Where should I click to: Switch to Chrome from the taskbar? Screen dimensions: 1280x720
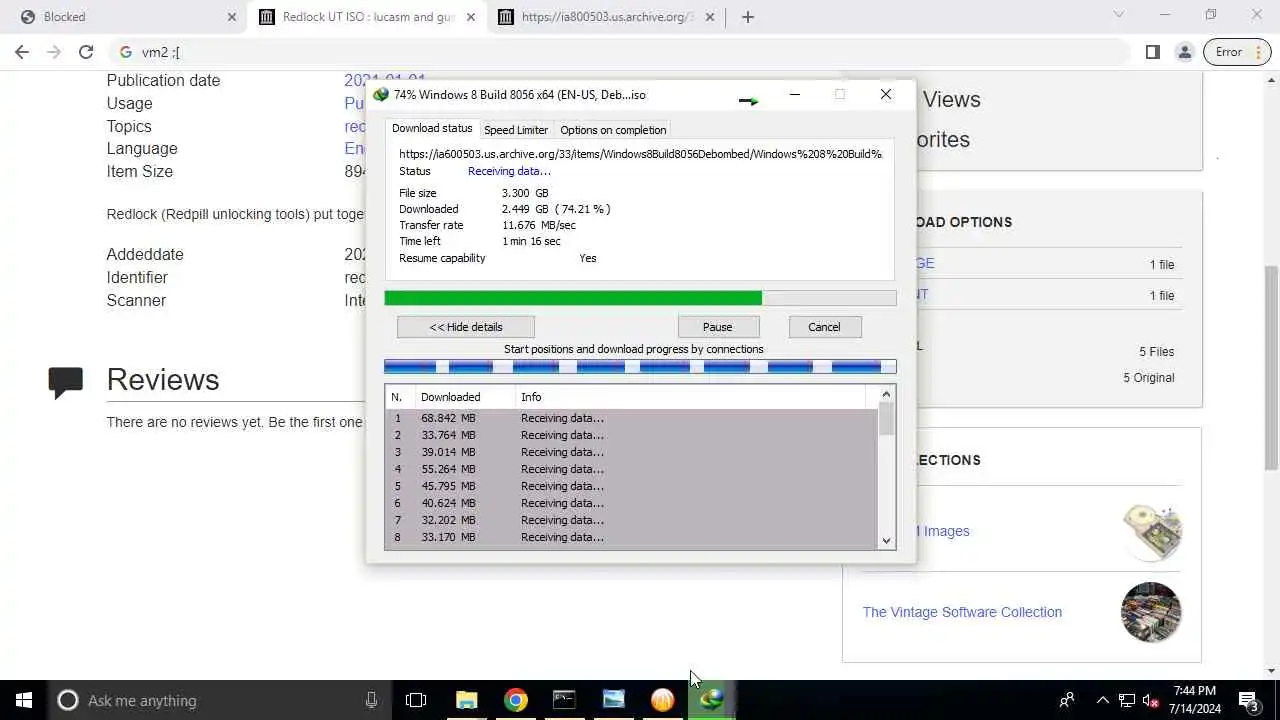tap(516, 700)
